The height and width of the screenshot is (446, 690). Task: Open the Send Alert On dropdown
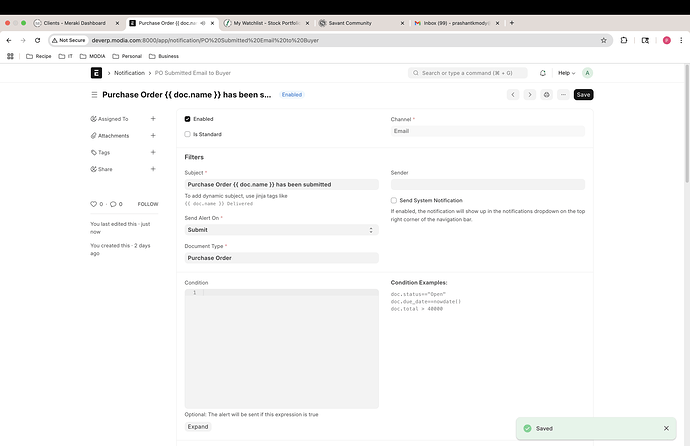click(x=282, y=230)
